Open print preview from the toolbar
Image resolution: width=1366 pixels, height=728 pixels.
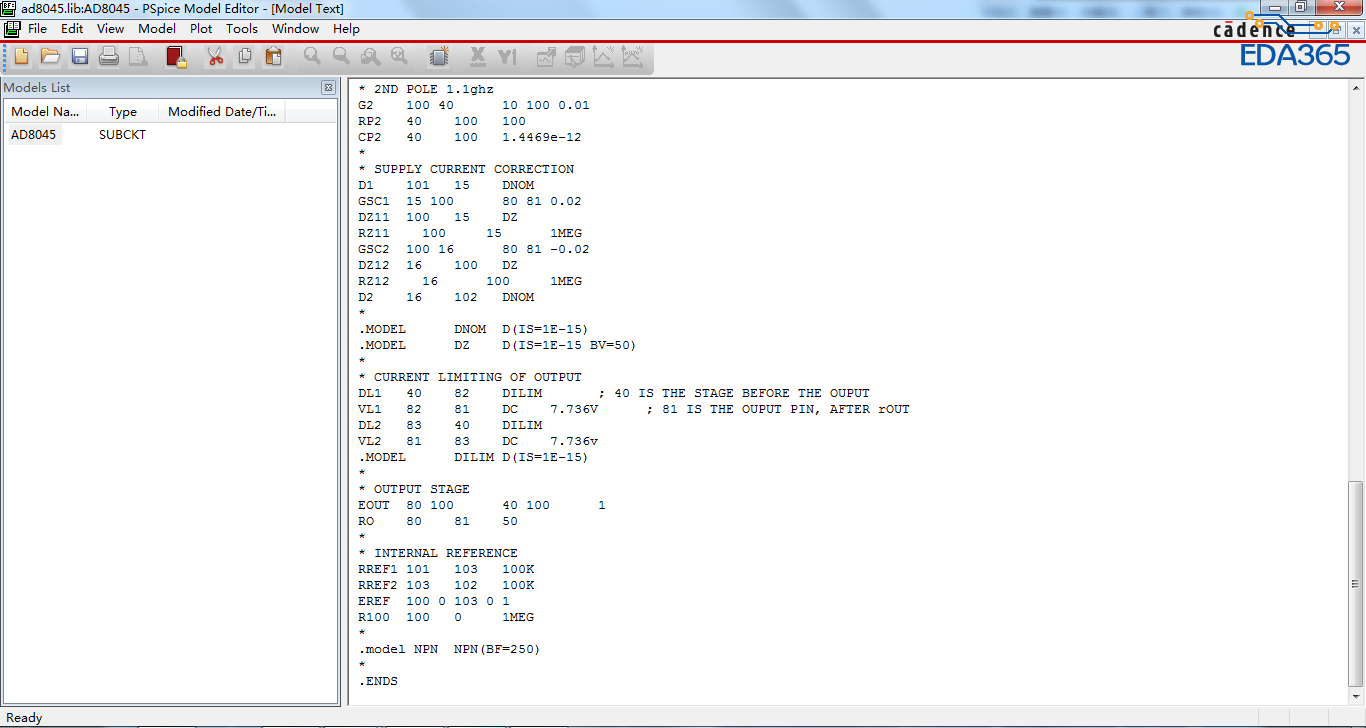[137, 57]
